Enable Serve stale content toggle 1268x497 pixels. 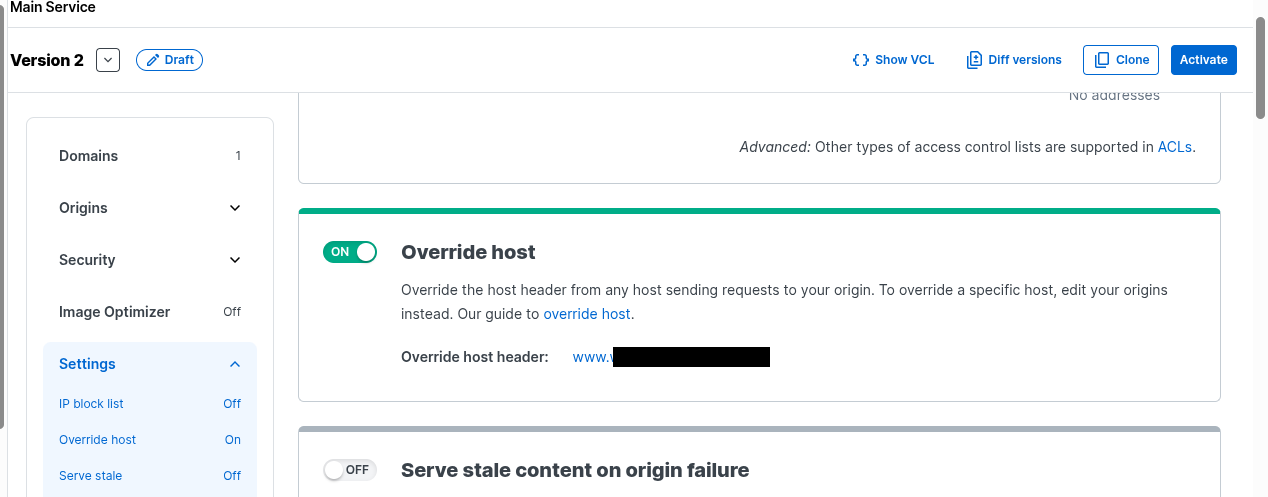point(350,470)
